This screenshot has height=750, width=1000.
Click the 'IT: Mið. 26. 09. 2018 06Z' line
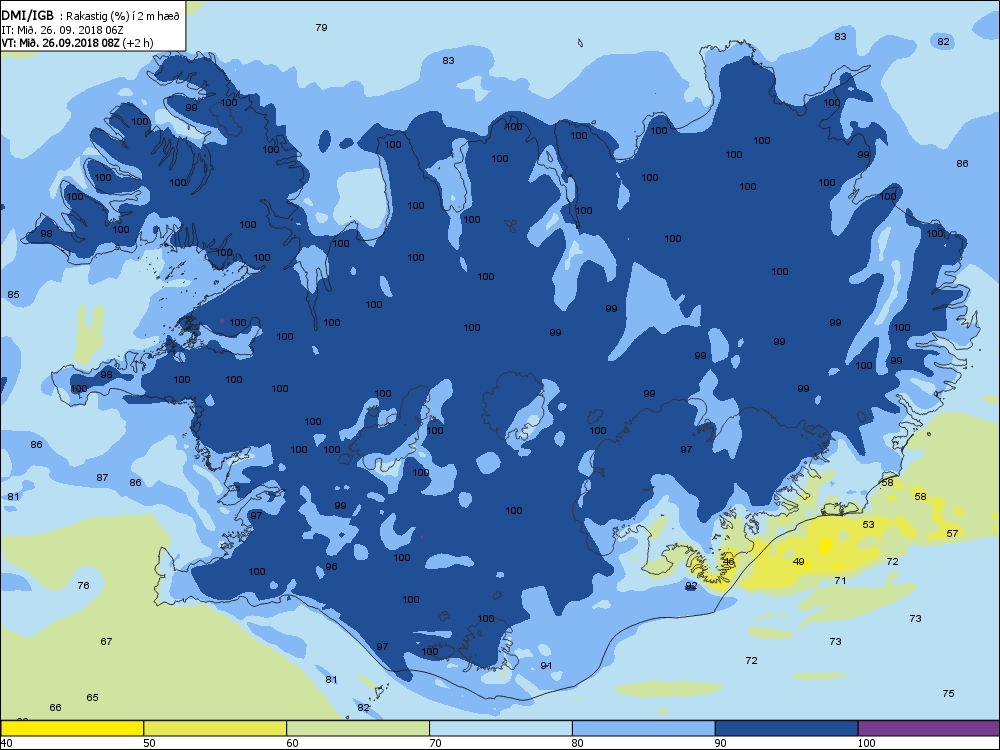(x=62, y=30)
